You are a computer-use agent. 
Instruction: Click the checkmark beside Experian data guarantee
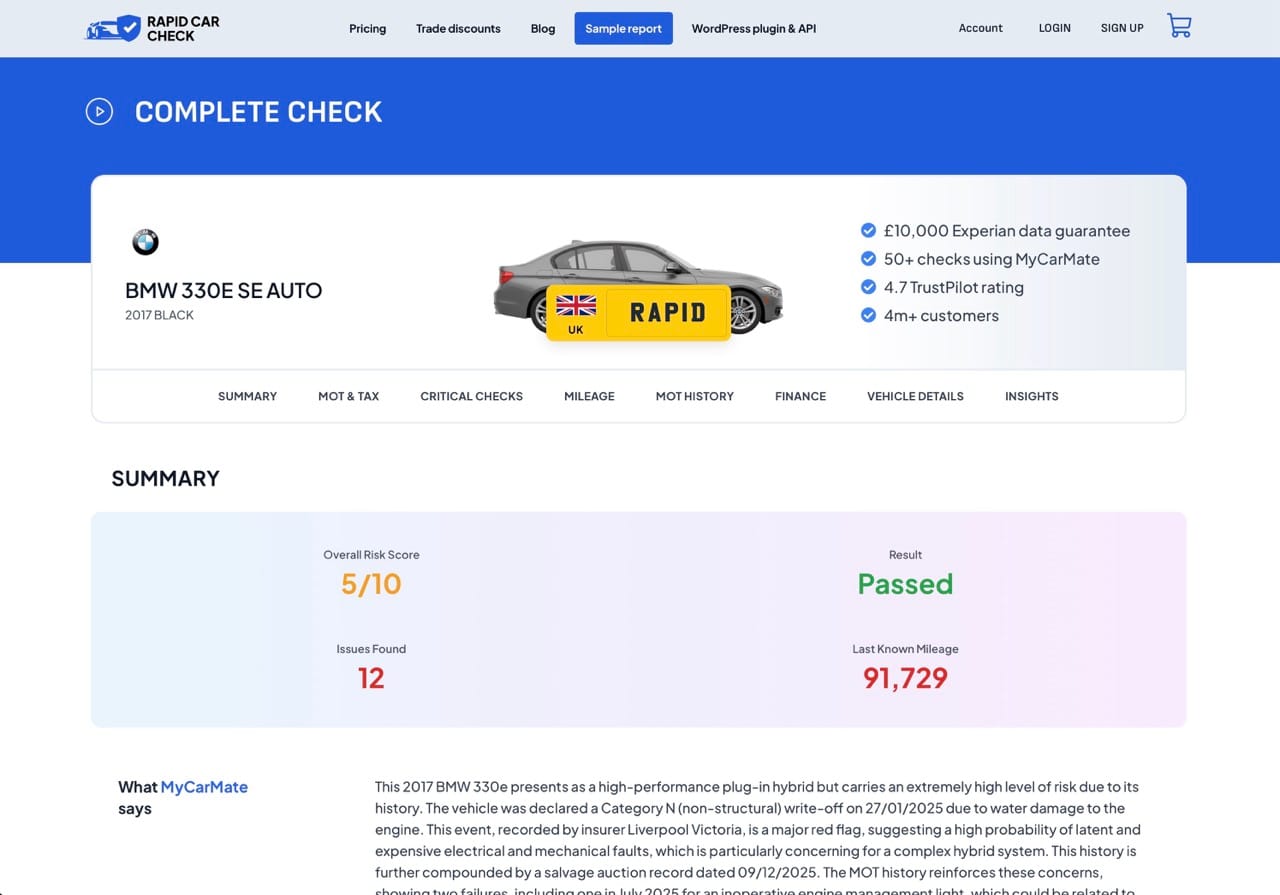click(868, 231)
